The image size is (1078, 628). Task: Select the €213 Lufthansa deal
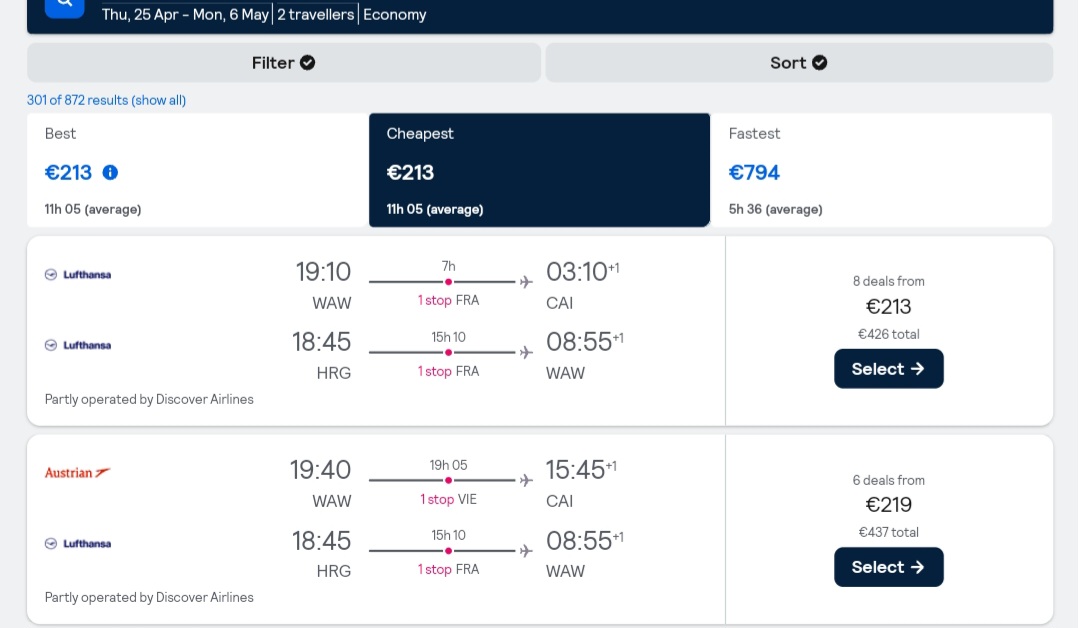coord(888,369)
